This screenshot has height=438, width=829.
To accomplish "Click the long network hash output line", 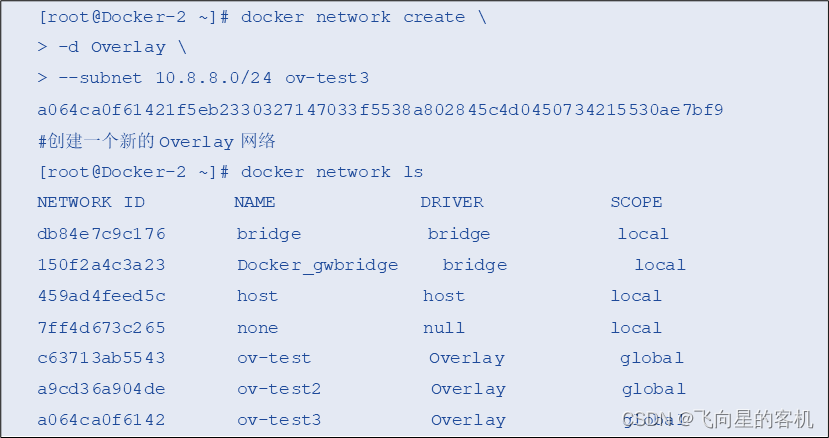I will pos(380,110).
